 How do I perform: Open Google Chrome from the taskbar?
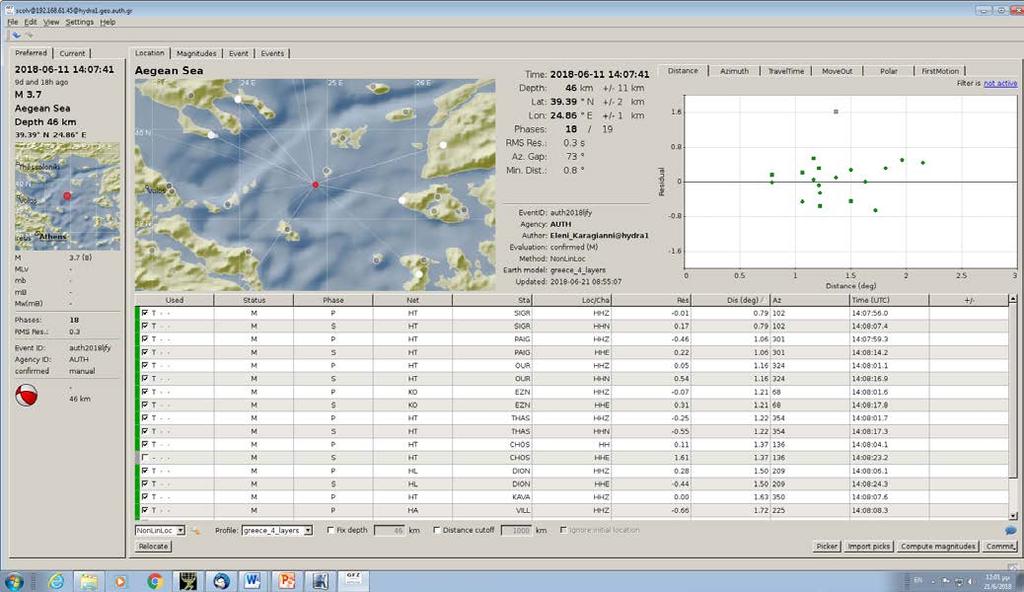click(x=154, y=580)
